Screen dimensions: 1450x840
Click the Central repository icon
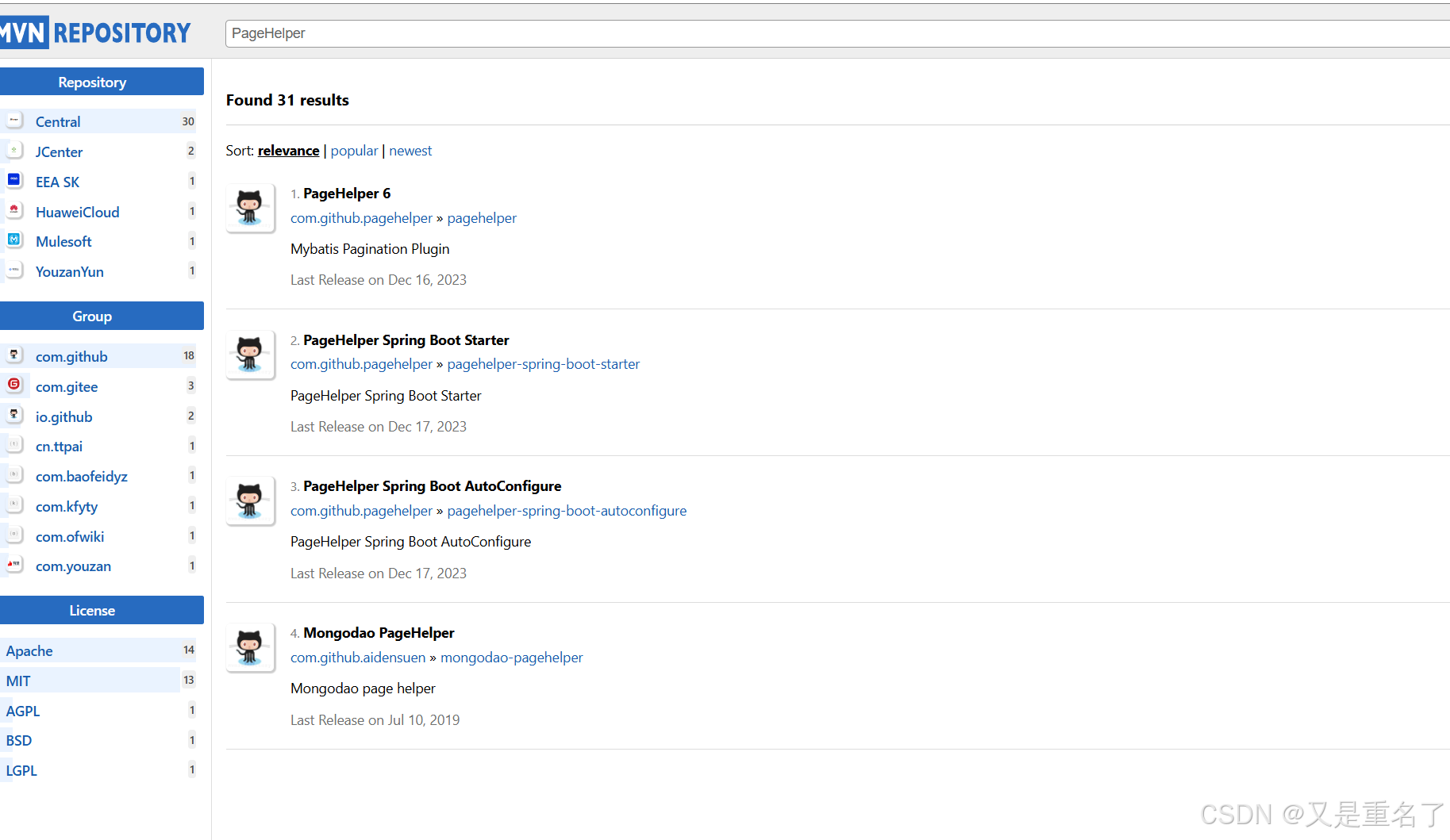14,121
